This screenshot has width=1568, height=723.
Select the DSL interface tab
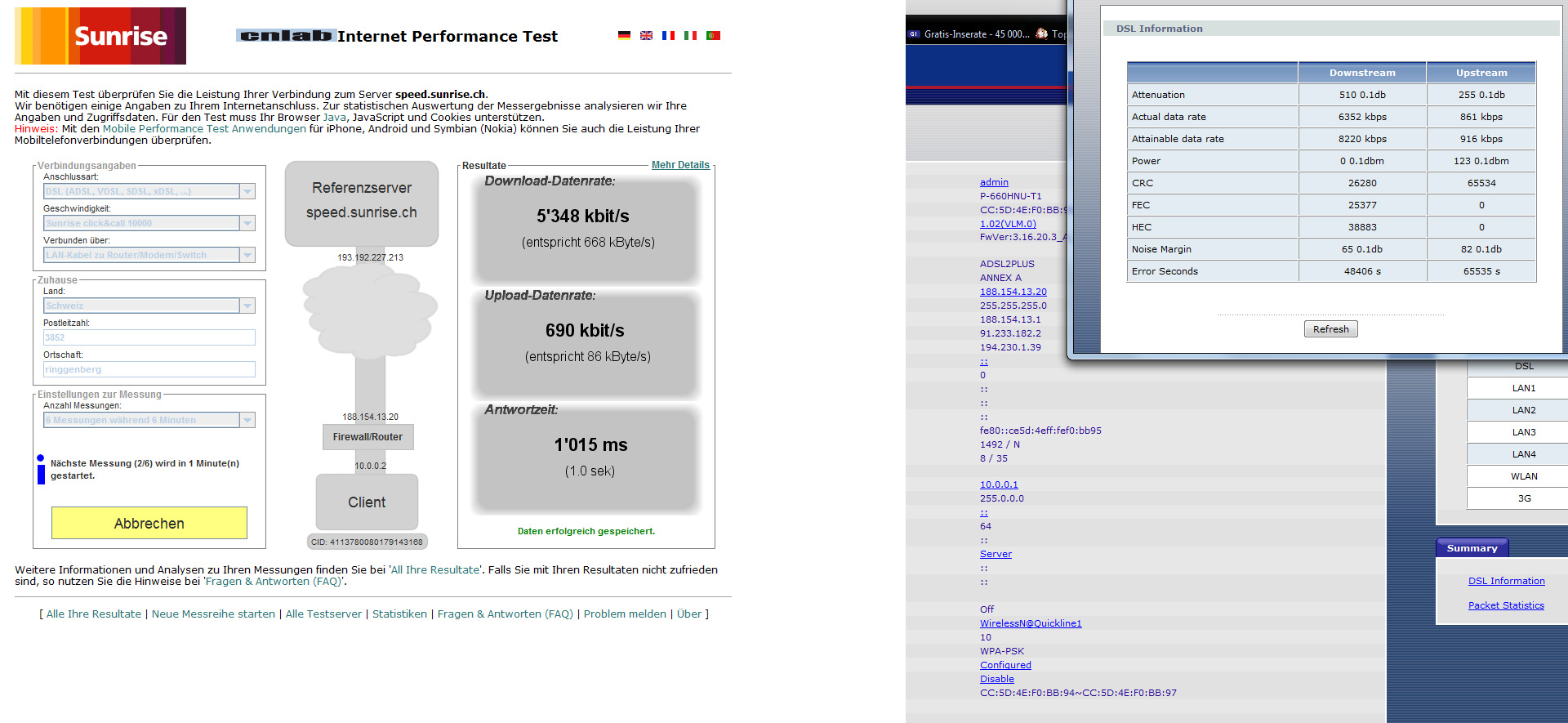[x=1517, y=366]
